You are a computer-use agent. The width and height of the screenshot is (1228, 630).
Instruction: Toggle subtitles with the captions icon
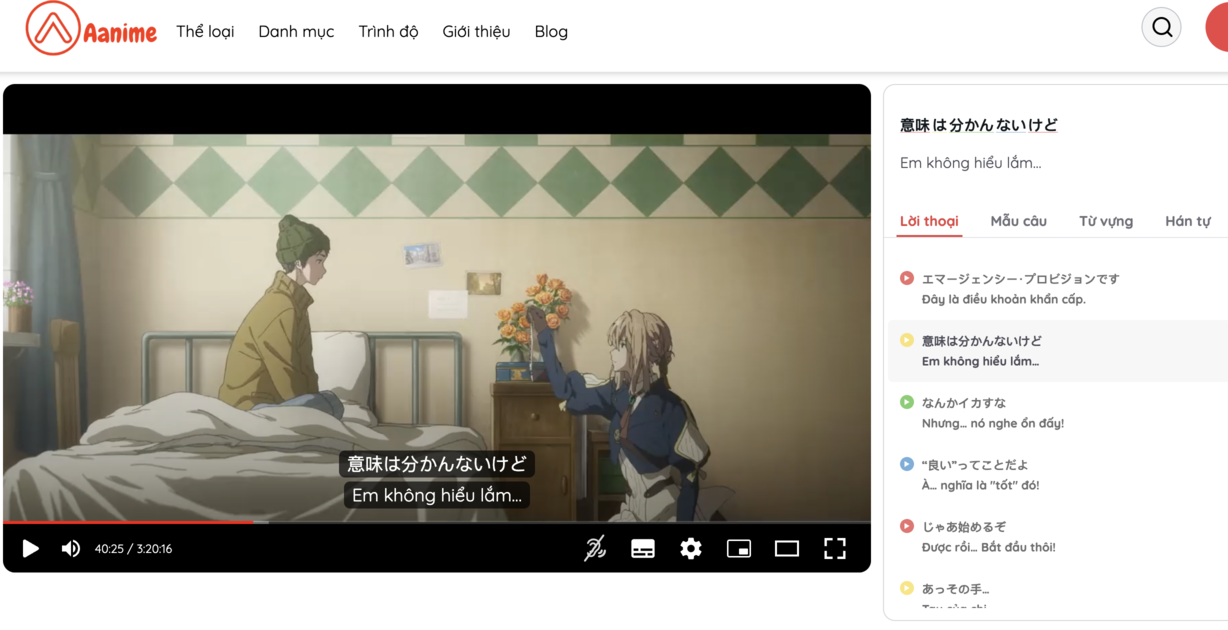(x=643, y=548)
